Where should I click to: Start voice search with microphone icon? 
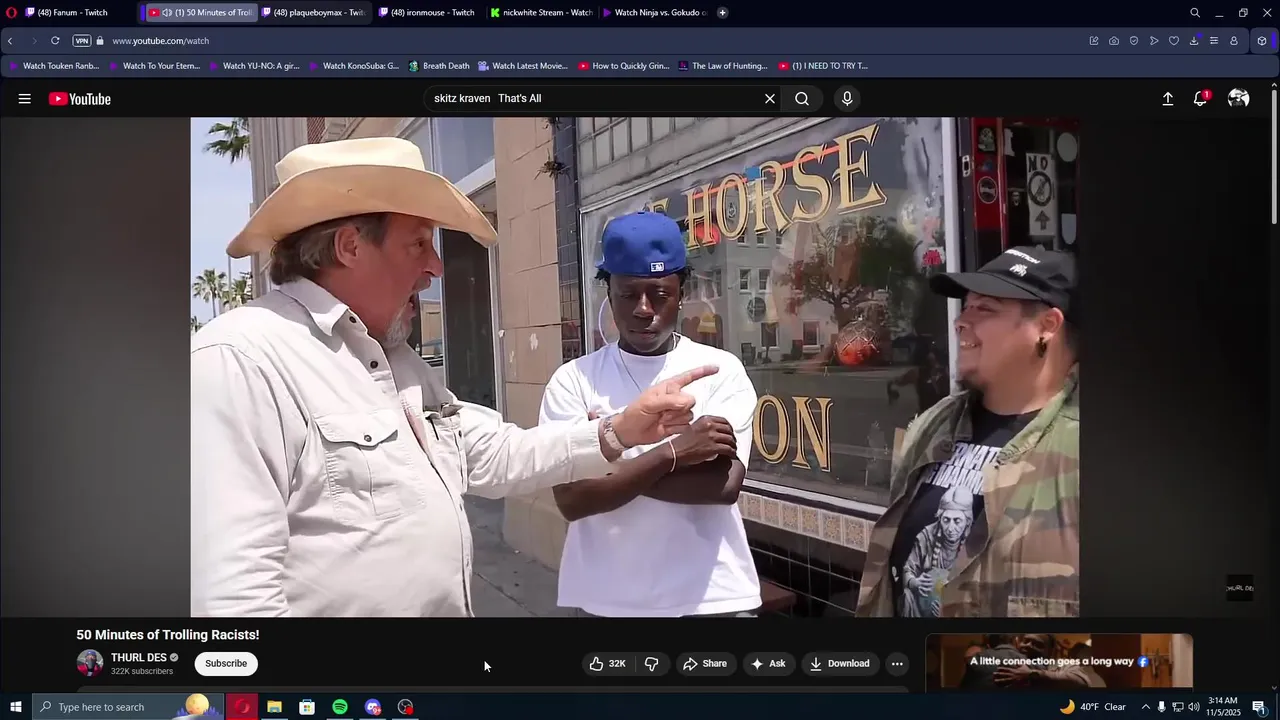[847, 99]
